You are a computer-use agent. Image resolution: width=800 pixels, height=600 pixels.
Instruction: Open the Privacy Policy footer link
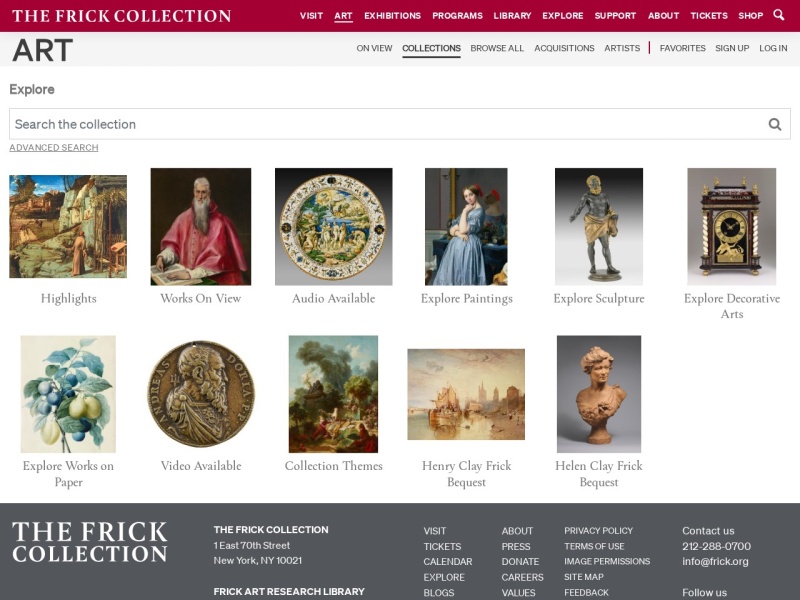click(x=598, y=531)
